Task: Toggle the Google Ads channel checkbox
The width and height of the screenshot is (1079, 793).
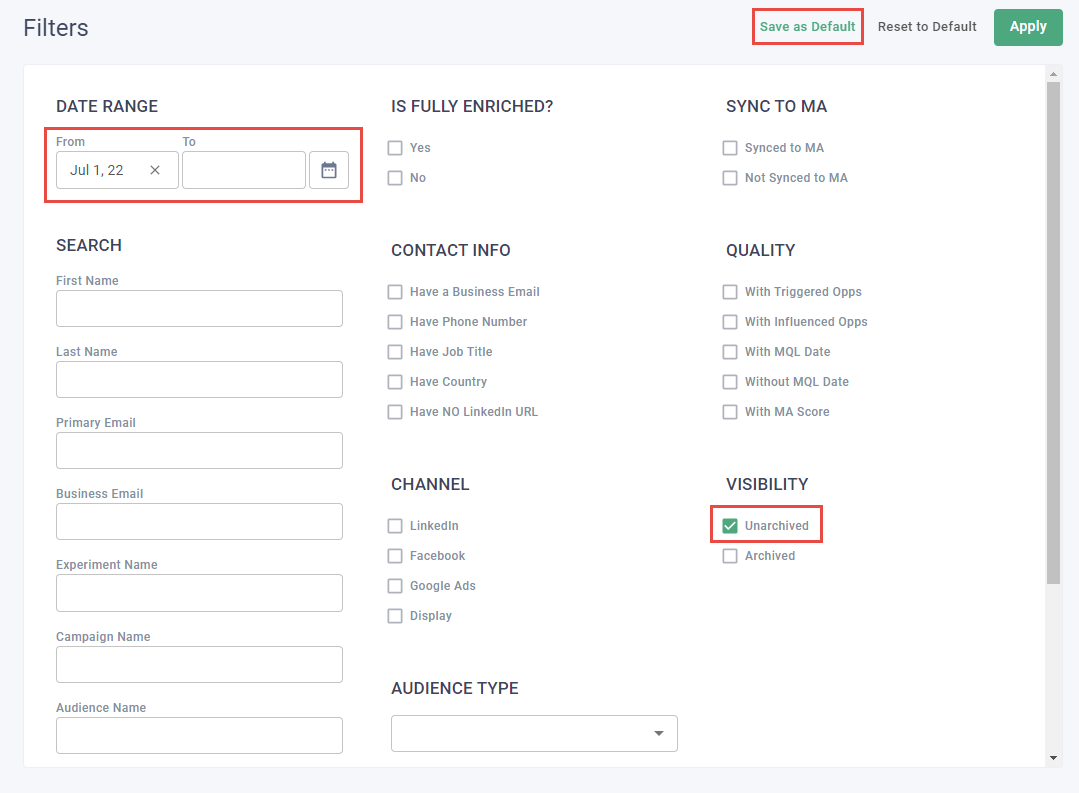Action: pyautogui.click(x=395, y=586)
